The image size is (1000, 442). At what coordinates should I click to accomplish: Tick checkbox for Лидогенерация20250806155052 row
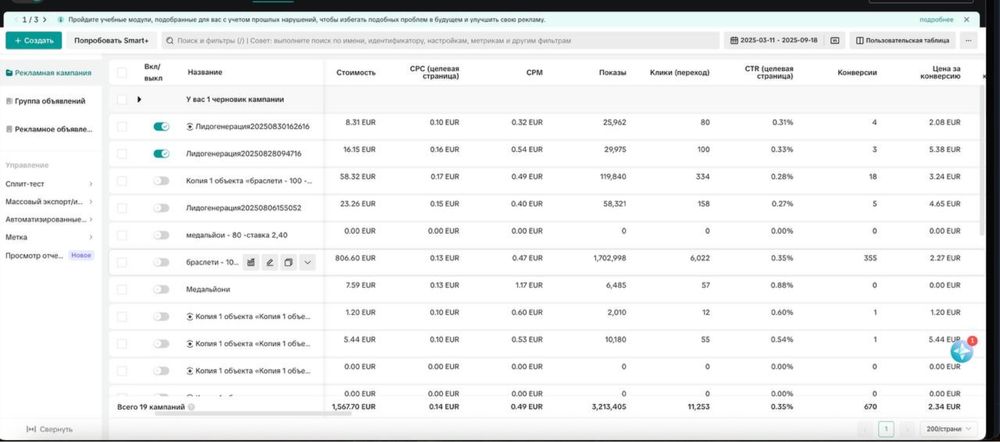click(122, 208)
